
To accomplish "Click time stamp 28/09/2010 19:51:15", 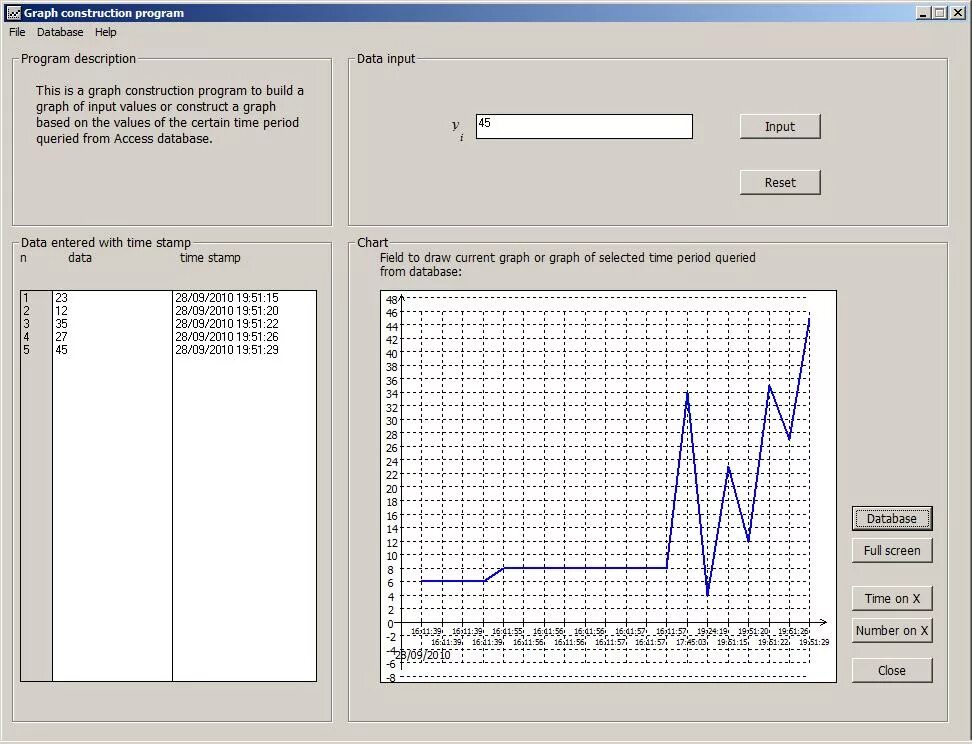I will pos(227,298).
